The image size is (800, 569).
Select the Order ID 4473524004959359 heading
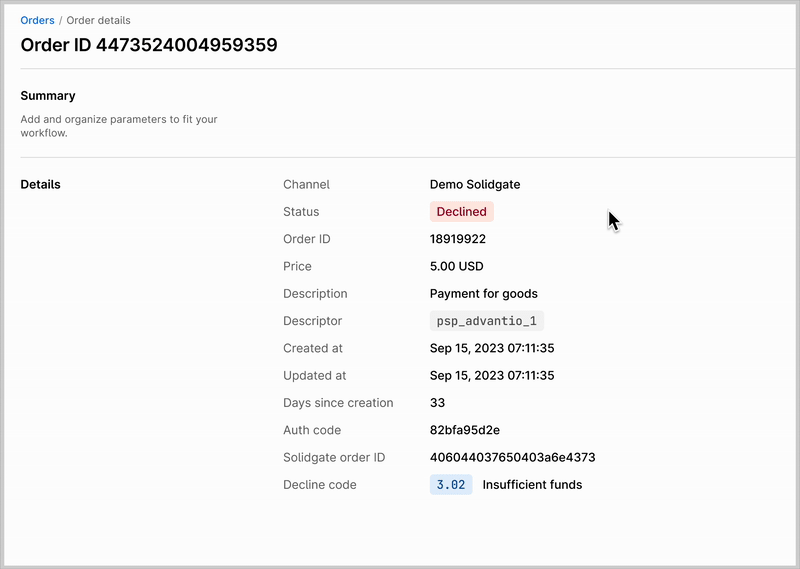pyautogui.click(x=149, y=45)
